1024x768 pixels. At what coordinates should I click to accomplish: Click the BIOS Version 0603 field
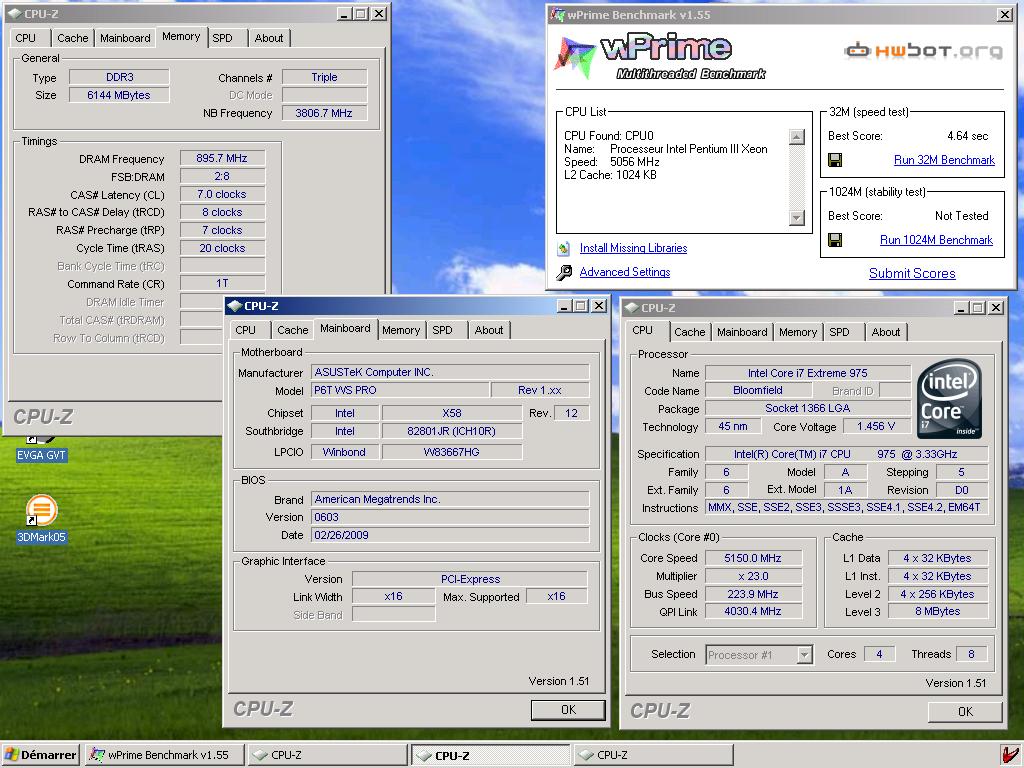[450, 517]
